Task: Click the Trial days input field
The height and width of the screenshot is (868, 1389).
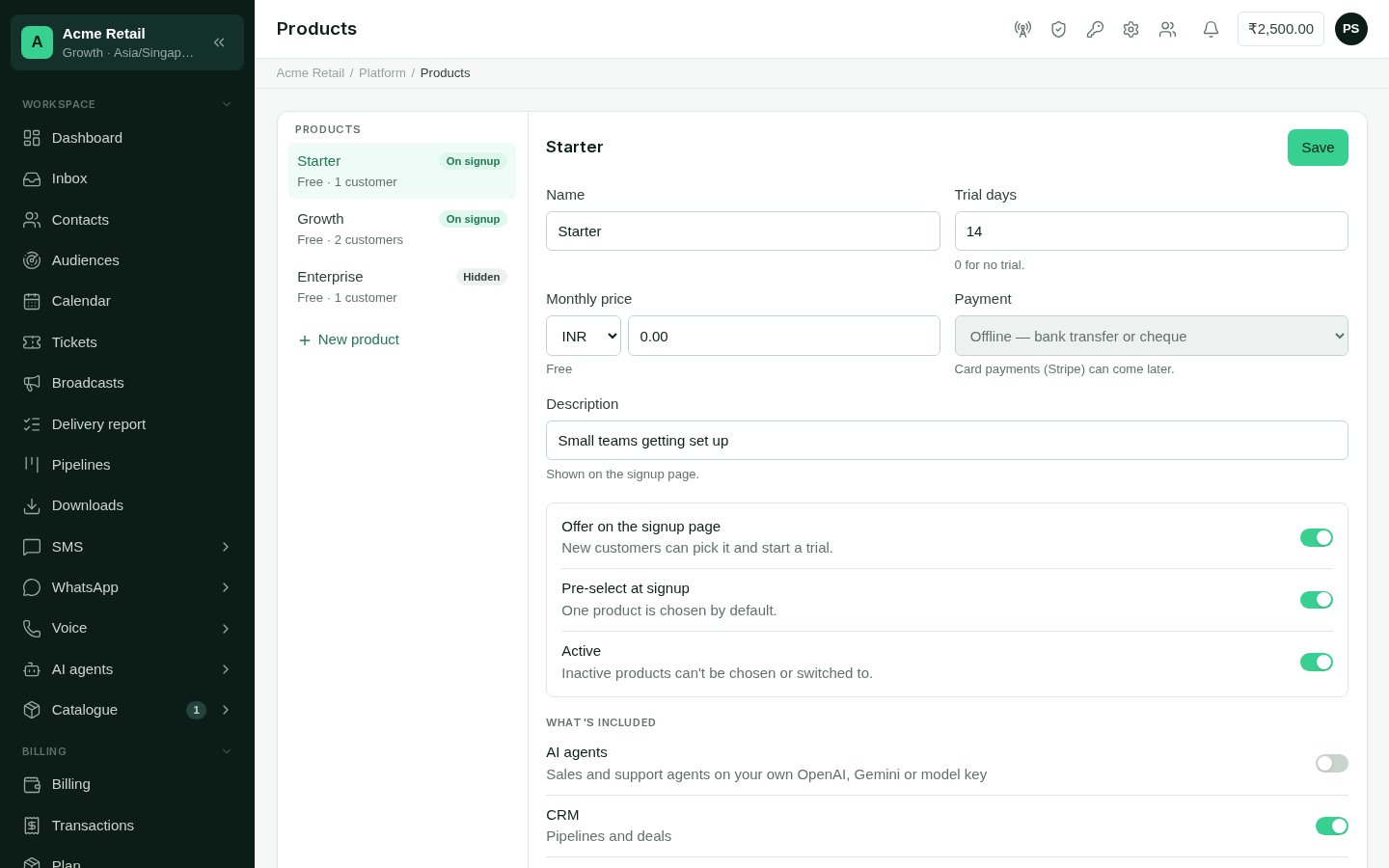Action: pos(1151,231)
